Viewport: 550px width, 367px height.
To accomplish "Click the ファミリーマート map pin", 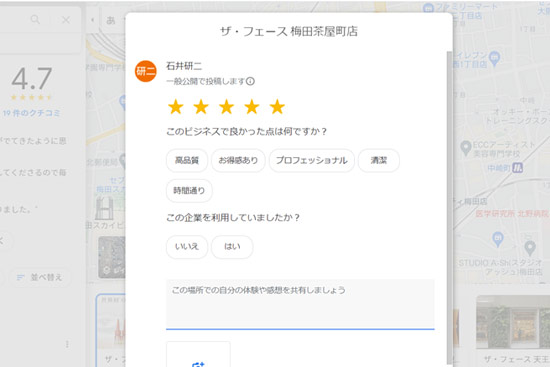I will (428, 8).
